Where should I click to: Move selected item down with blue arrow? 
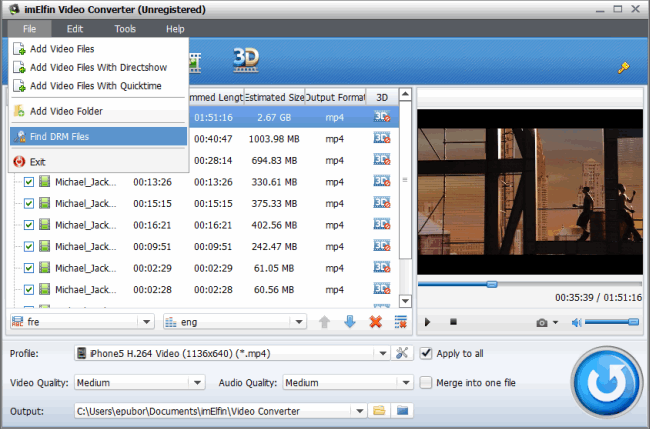click(350, 322)
